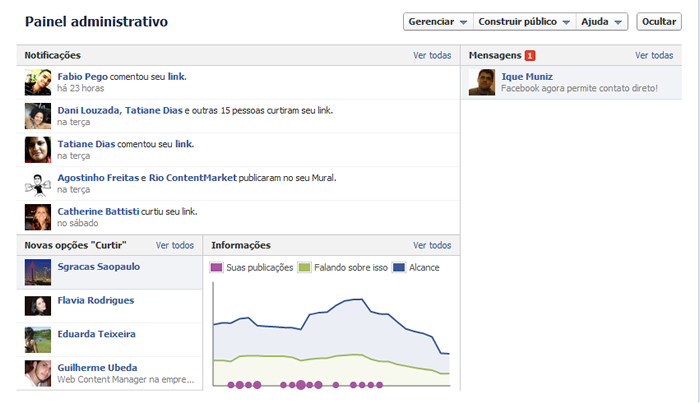Click the Agostinho Freitas cartoon avatar
This screenshot has height=404, width=700.
click(x=38, y=184)
